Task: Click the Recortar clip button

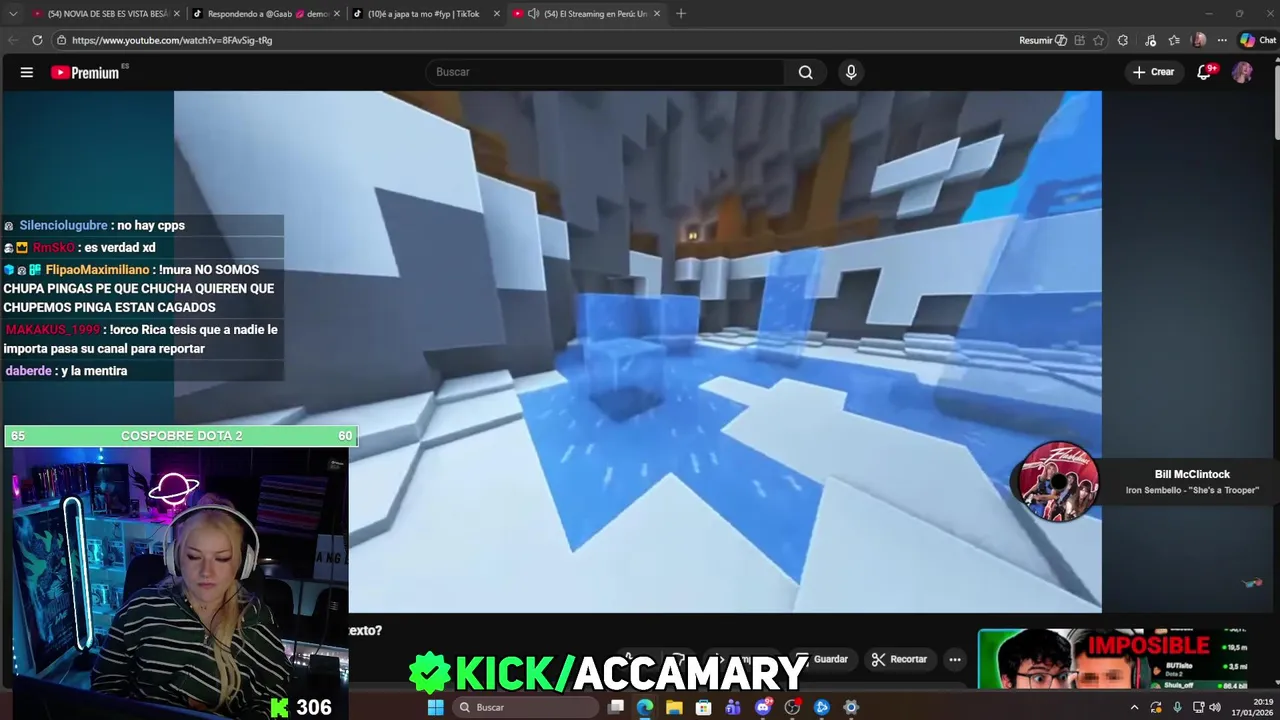Action: click(x=899, y=659)
